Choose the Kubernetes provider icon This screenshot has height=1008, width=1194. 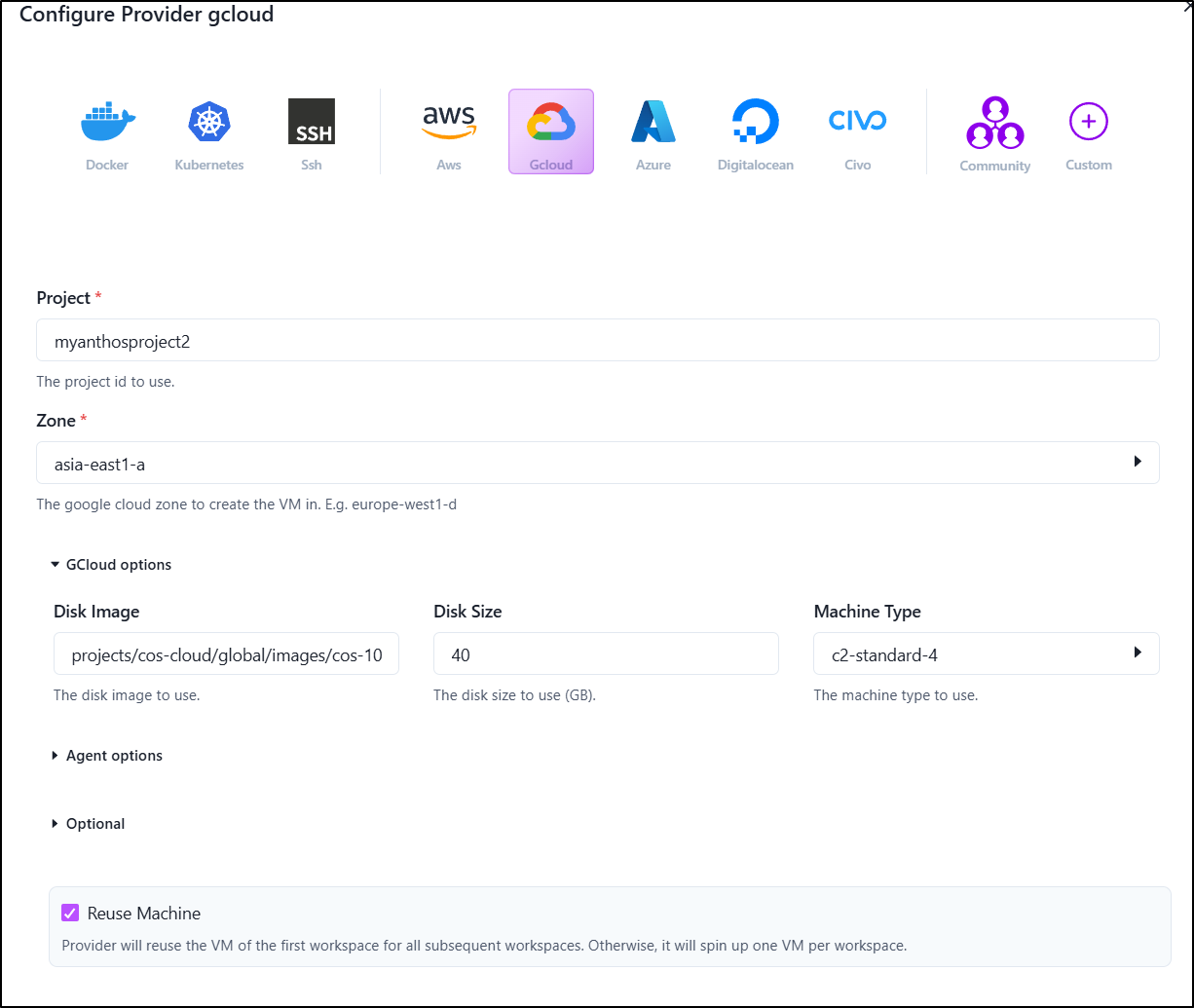click(x=209, y=131)
